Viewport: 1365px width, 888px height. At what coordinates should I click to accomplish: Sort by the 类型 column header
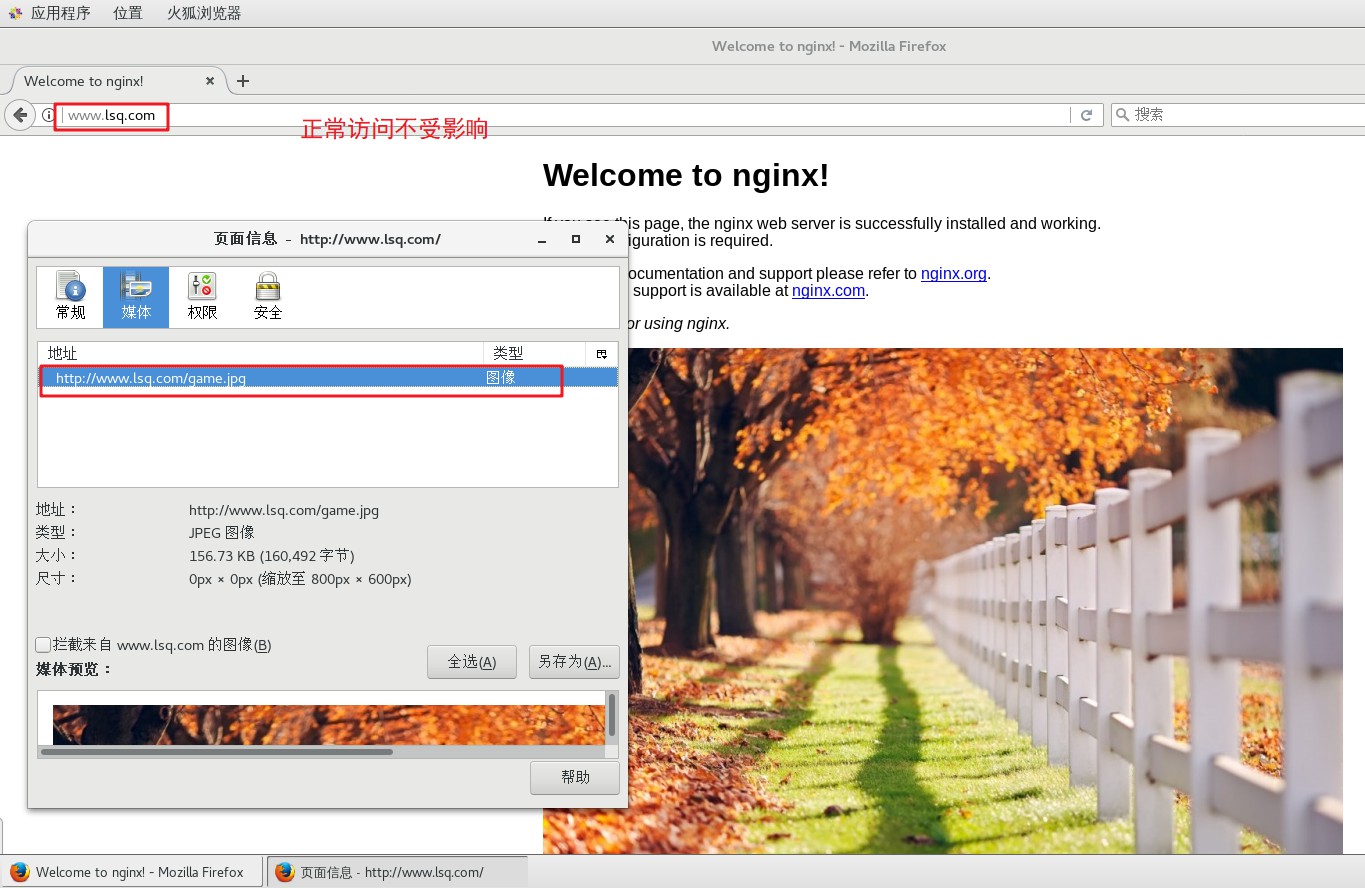(535, 354)
